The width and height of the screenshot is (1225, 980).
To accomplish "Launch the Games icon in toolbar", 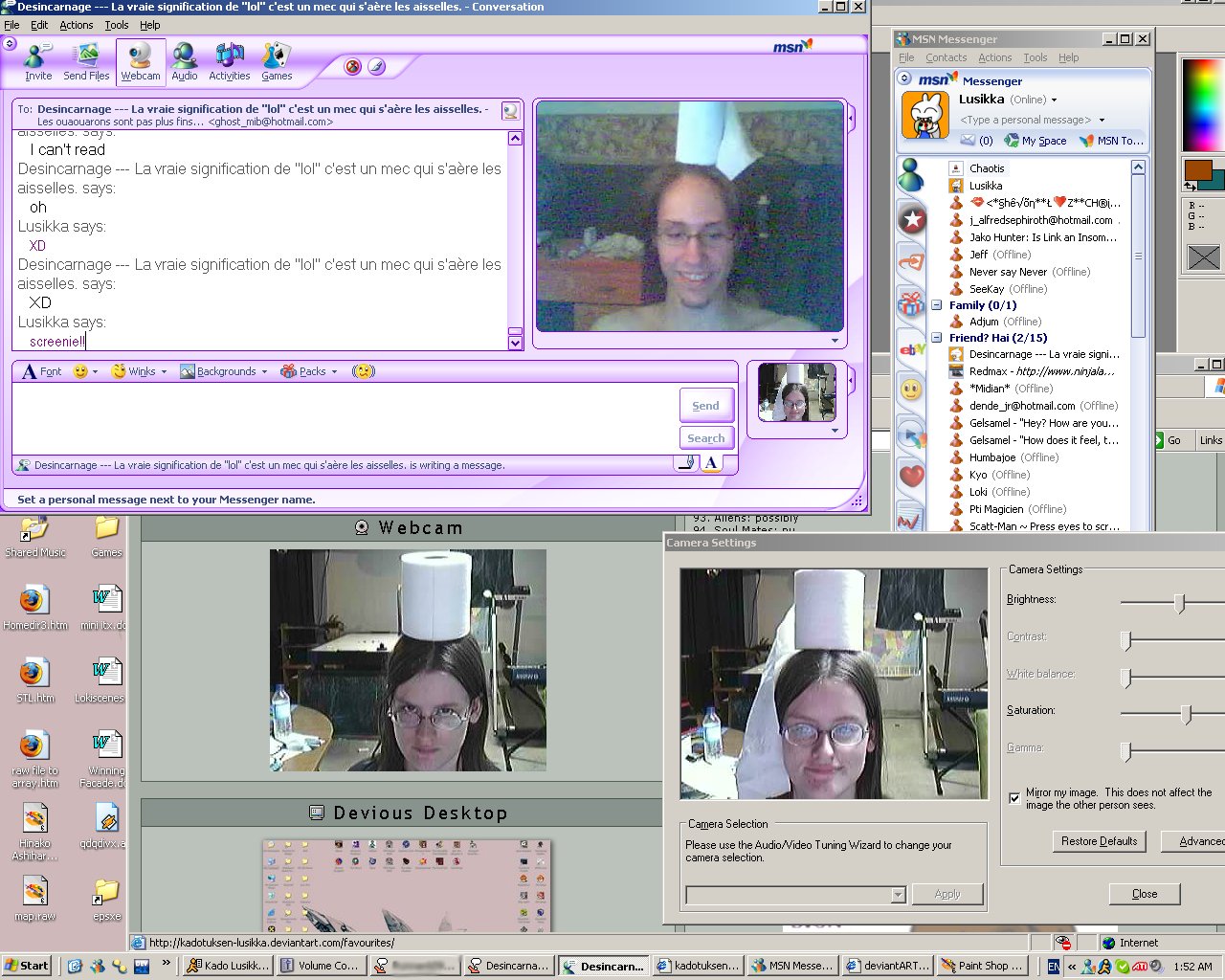I will [277, 61].
